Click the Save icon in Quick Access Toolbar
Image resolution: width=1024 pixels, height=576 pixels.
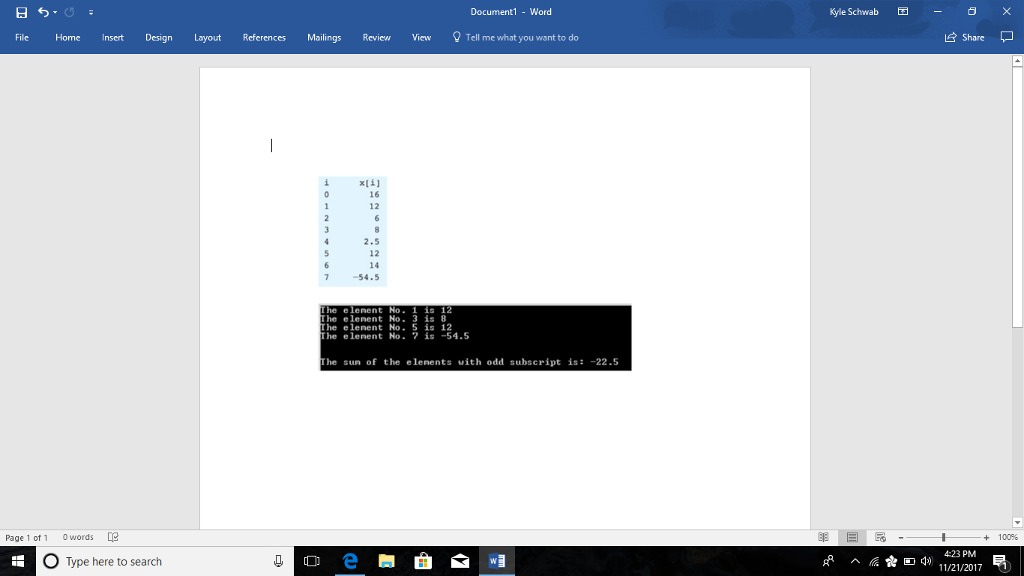tap(21, 11)
